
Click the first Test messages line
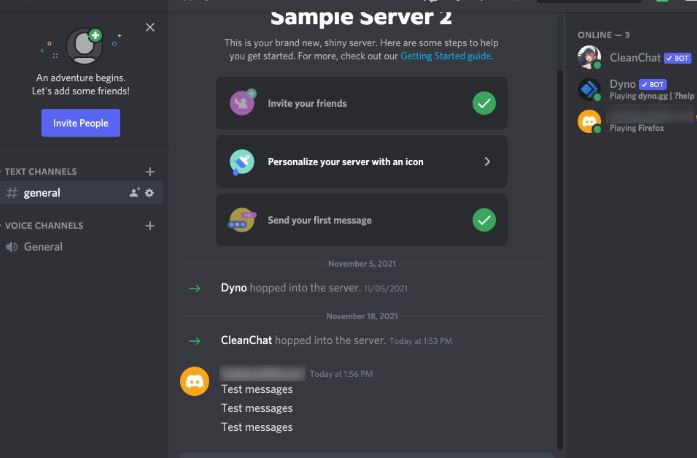tap(257, 389)
